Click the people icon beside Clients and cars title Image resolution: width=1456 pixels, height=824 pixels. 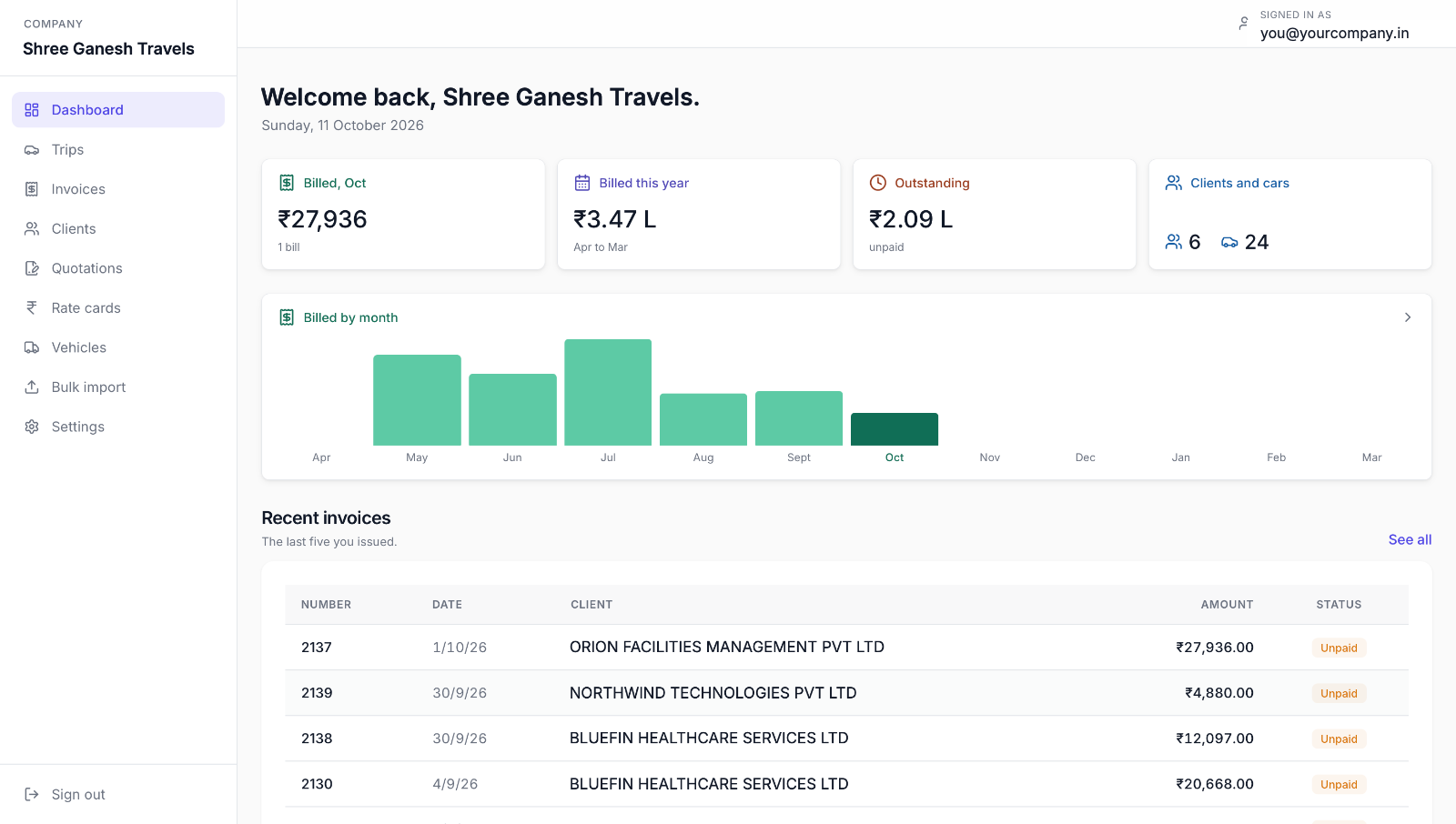click(x=1174, y=183)
